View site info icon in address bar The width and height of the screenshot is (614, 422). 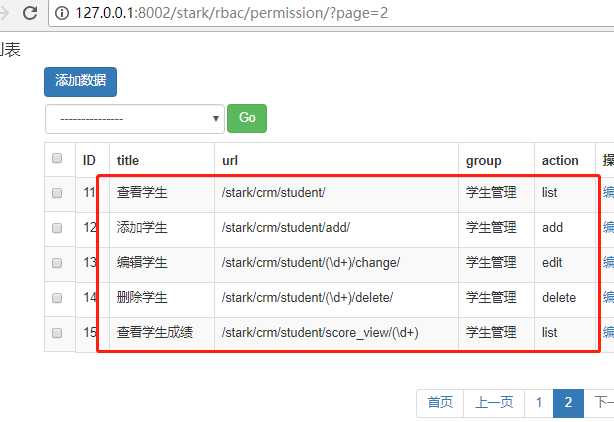coord(61,13)
